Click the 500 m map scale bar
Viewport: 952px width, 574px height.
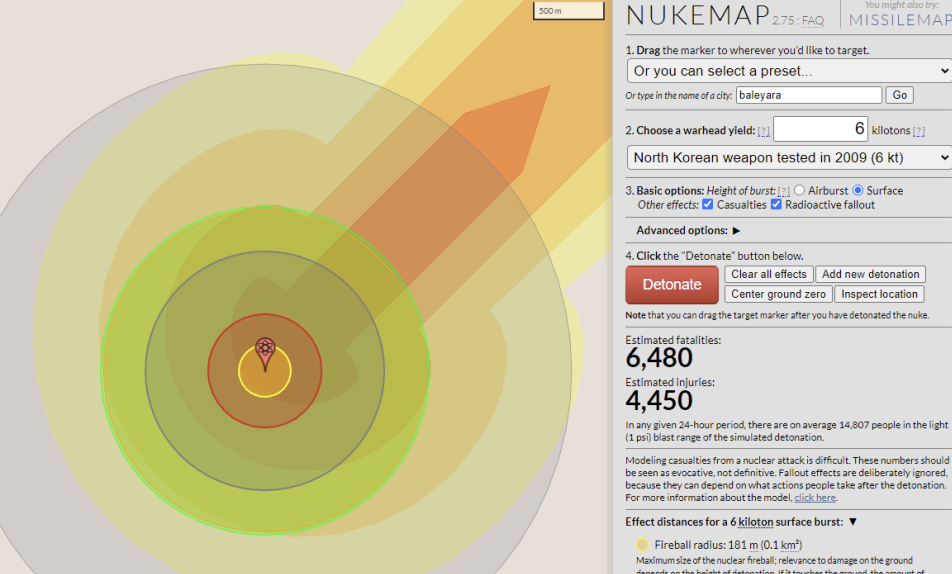569,11
